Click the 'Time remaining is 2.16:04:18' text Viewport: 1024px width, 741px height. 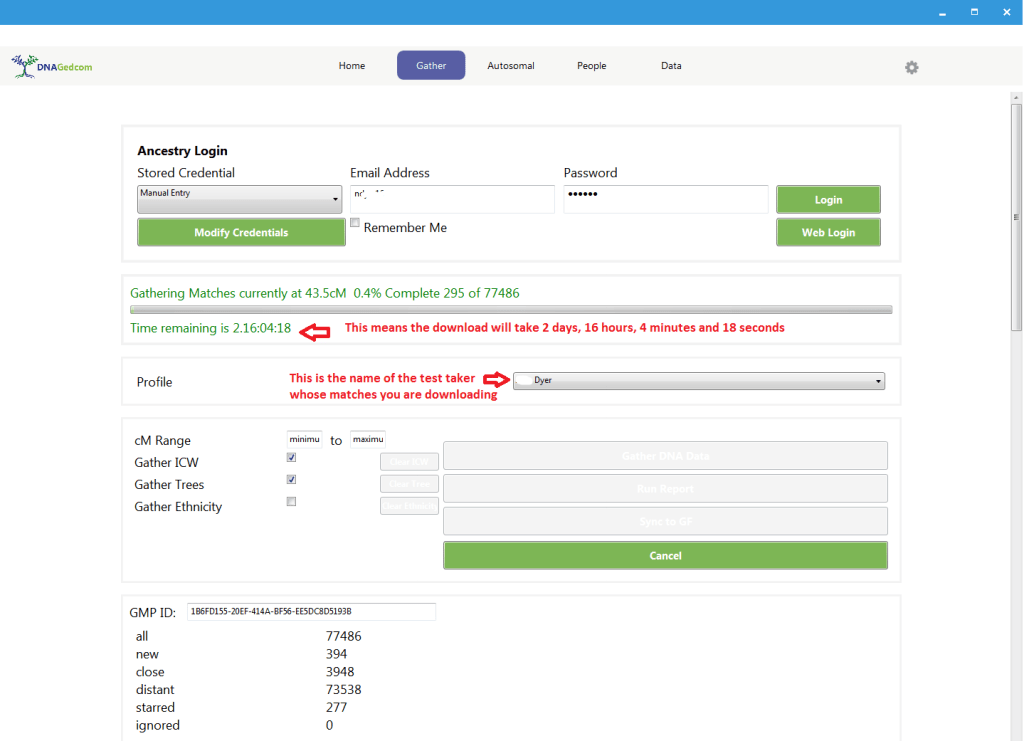click(210, 328)
